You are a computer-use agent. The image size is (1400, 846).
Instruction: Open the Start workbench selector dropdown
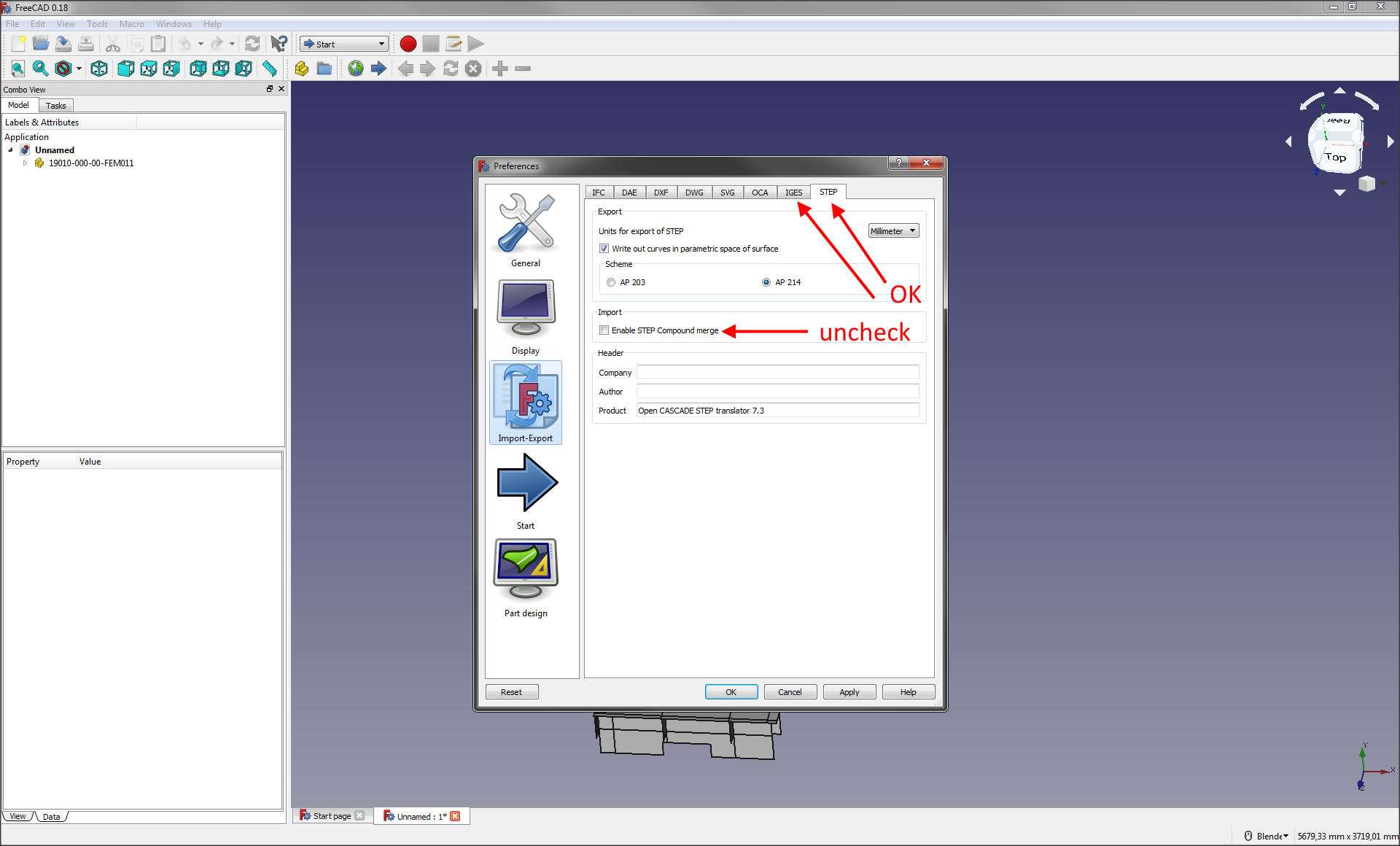tap(344, 44)
